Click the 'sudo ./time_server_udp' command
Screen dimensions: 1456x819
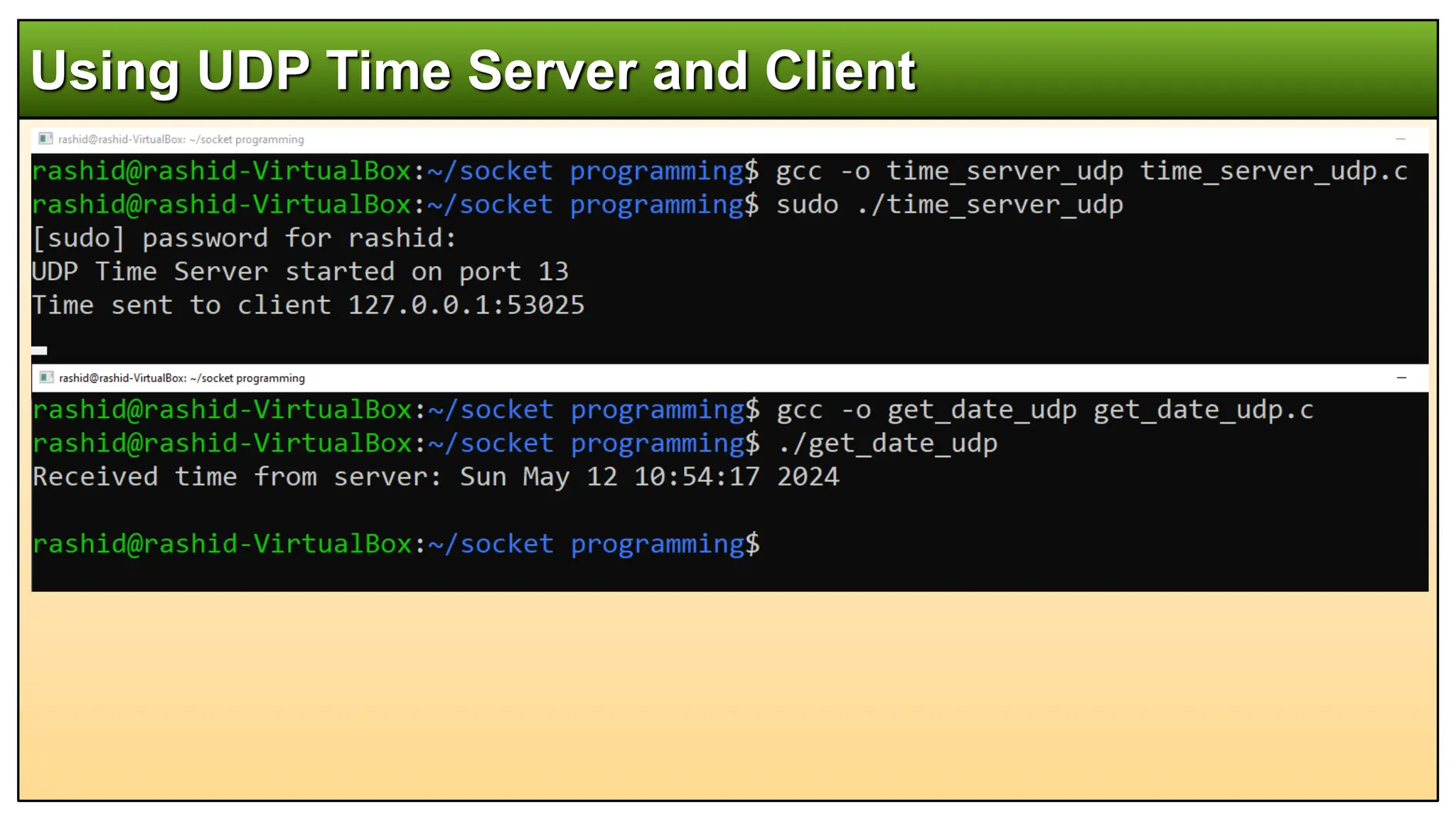pos(949,205)
